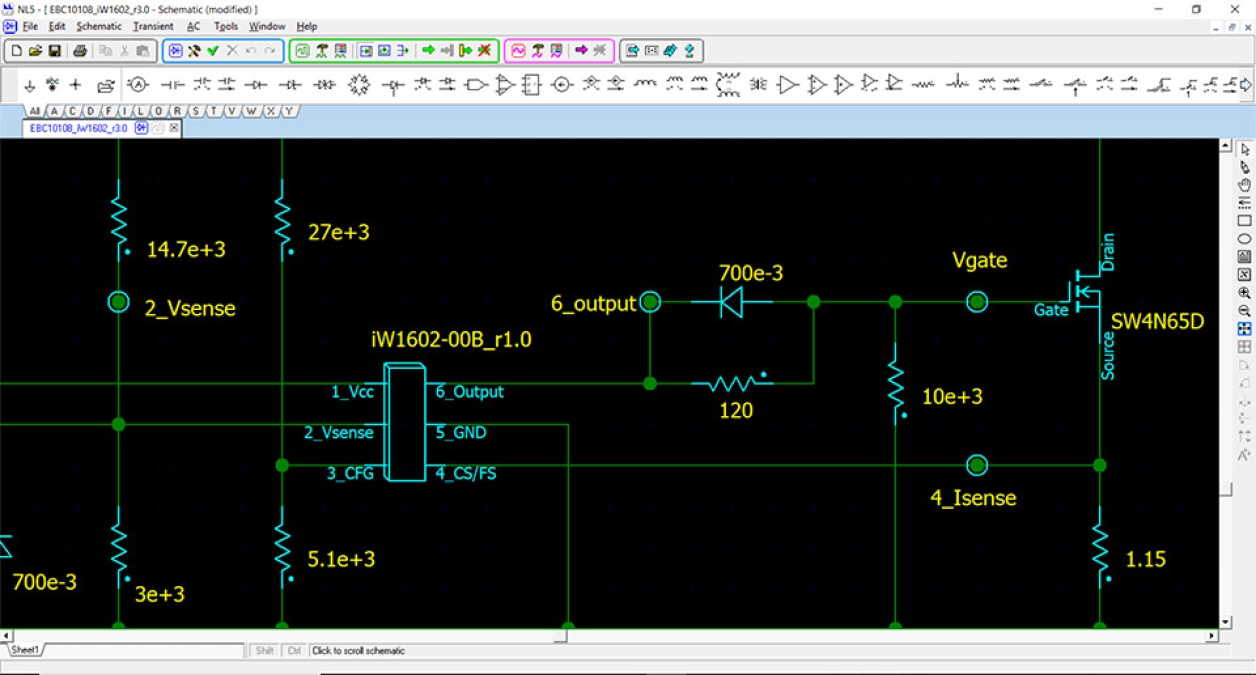Click the zoom out magnifier tool
This screenshot has width=1256, height=675.
coord(1244,311)
